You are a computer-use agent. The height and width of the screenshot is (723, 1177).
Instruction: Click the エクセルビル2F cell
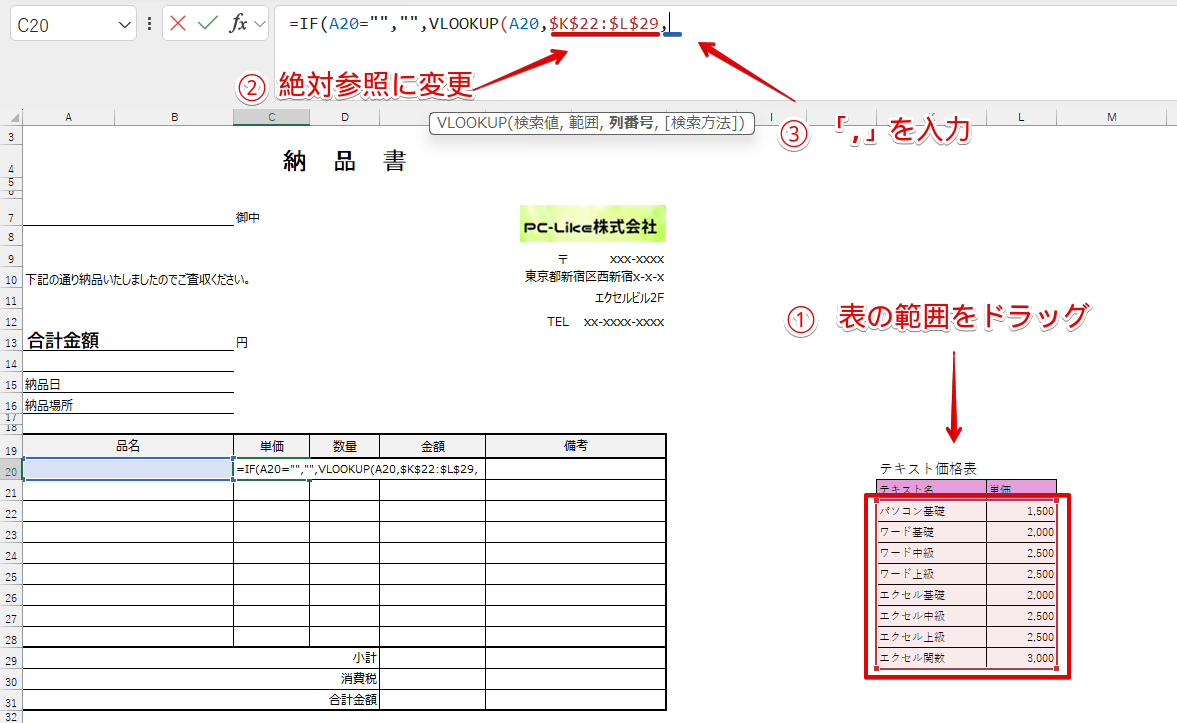tap(629, 298)
